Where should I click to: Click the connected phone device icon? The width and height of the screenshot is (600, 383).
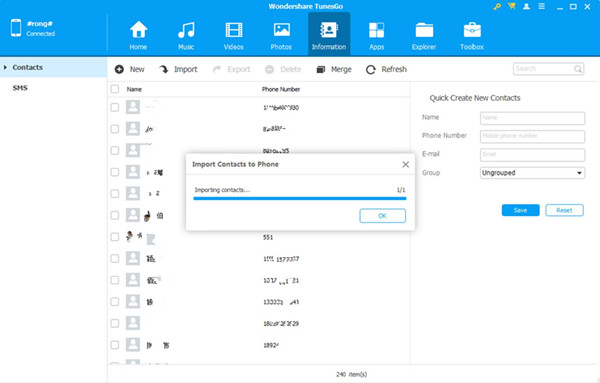pyautogui.click(x=16, y=28)
